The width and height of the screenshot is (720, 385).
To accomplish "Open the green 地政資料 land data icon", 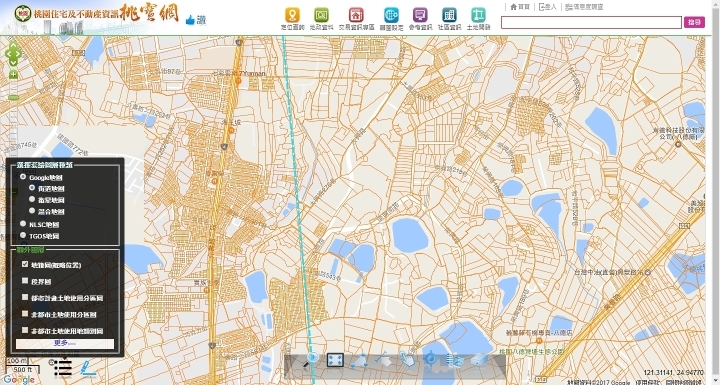I will tap(321, 15).
